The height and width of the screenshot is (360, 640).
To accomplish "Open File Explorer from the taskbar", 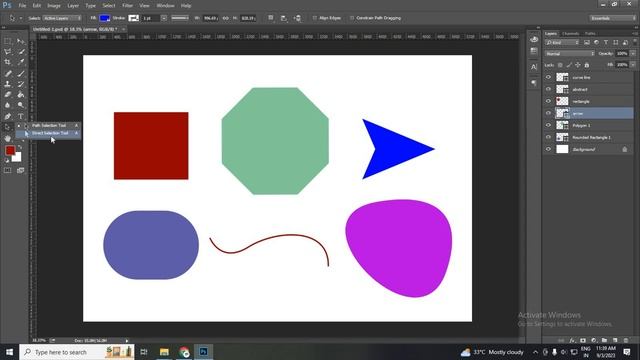I will (x=164, y=352).
